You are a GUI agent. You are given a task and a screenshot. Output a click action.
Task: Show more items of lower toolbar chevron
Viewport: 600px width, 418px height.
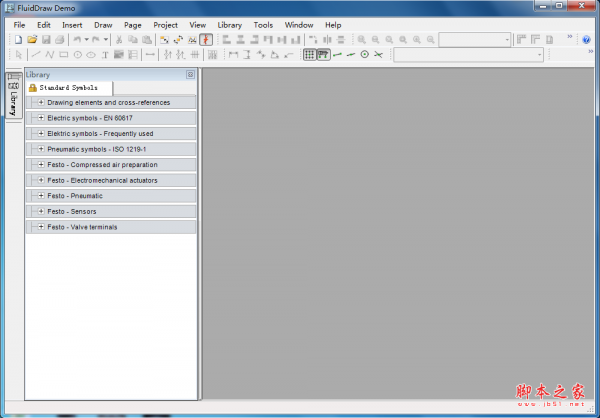click(x=591, y=51)
